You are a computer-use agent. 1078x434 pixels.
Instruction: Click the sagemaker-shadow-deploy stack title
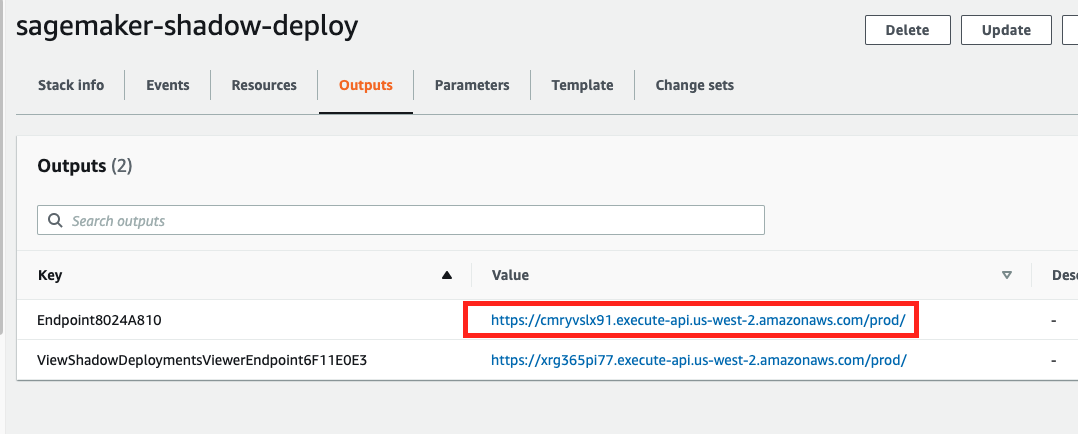pyautogui.click(x=187, y=27)
